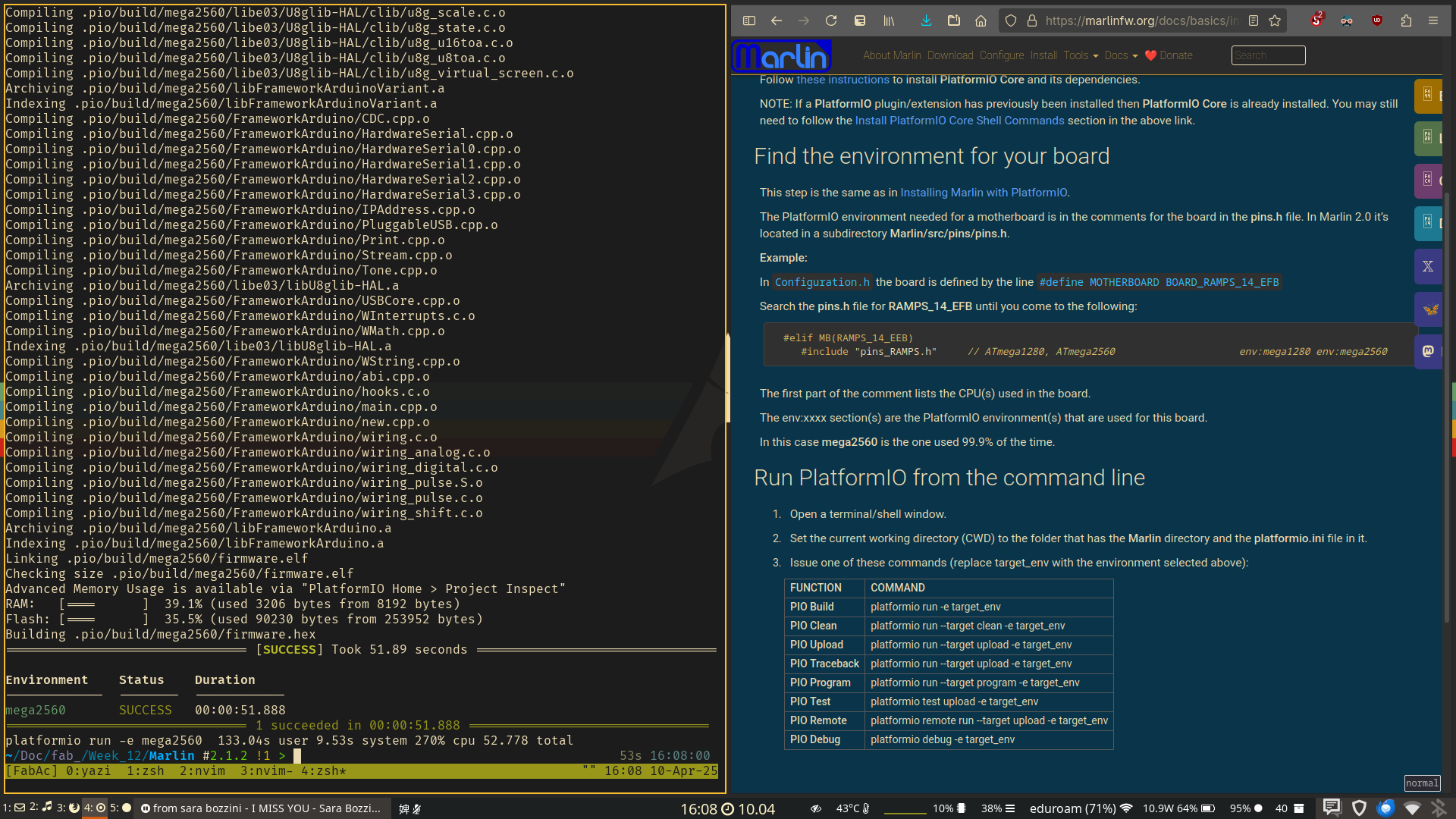Click the now-playing Sara Bozzini track
The image size is (1456, 819).
pyautogui.click(x=262, y=808)
